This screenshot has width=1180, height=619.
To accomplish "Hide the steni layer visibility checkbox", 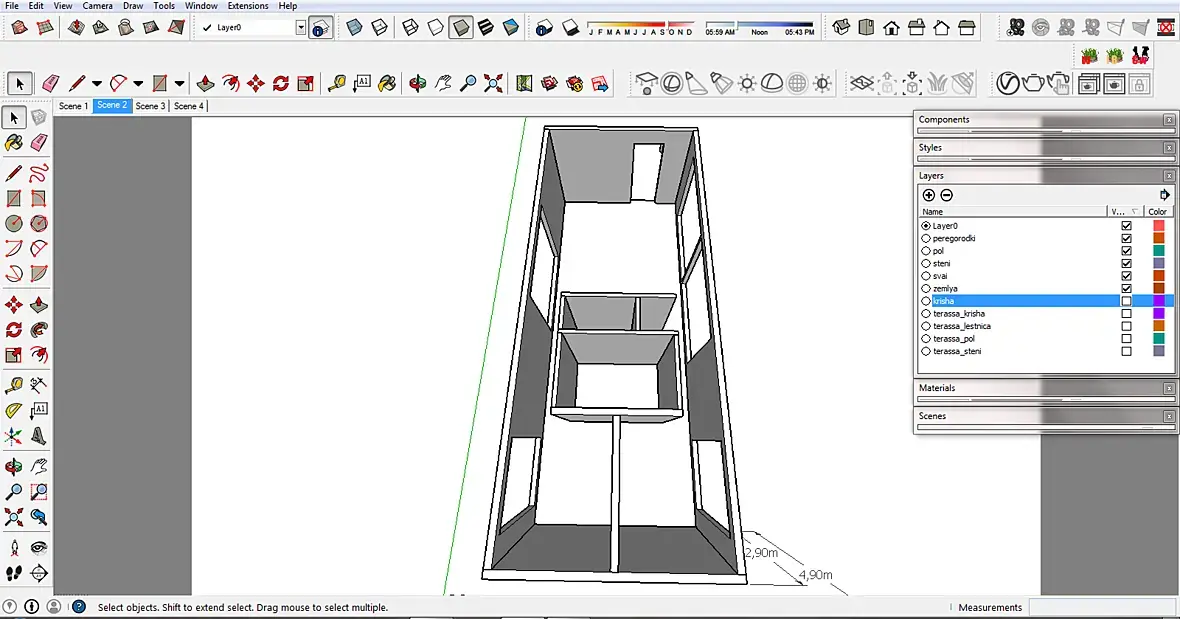I will pos(1126,264).
